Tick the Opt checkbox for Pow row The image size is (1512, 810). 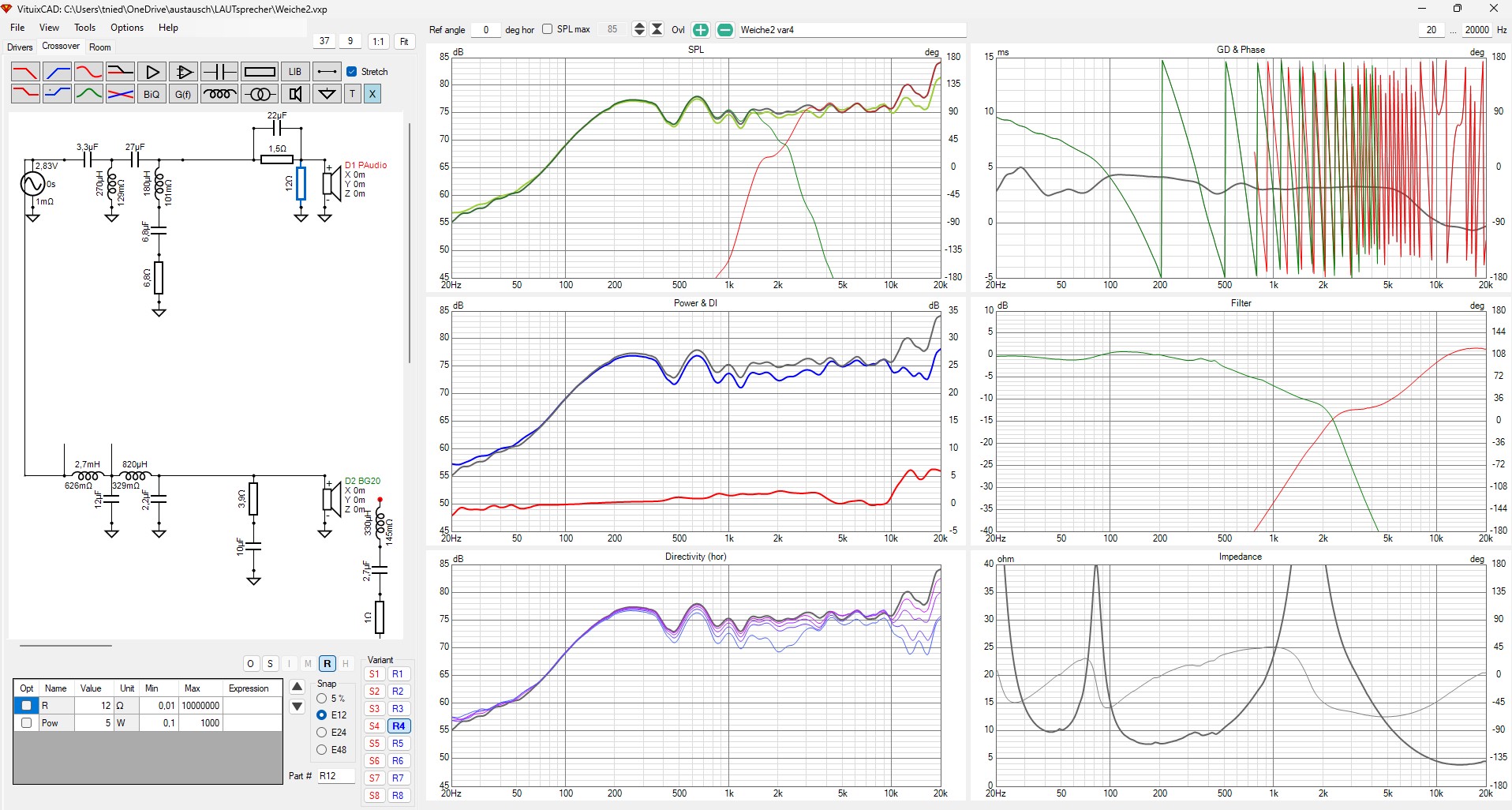27,723
